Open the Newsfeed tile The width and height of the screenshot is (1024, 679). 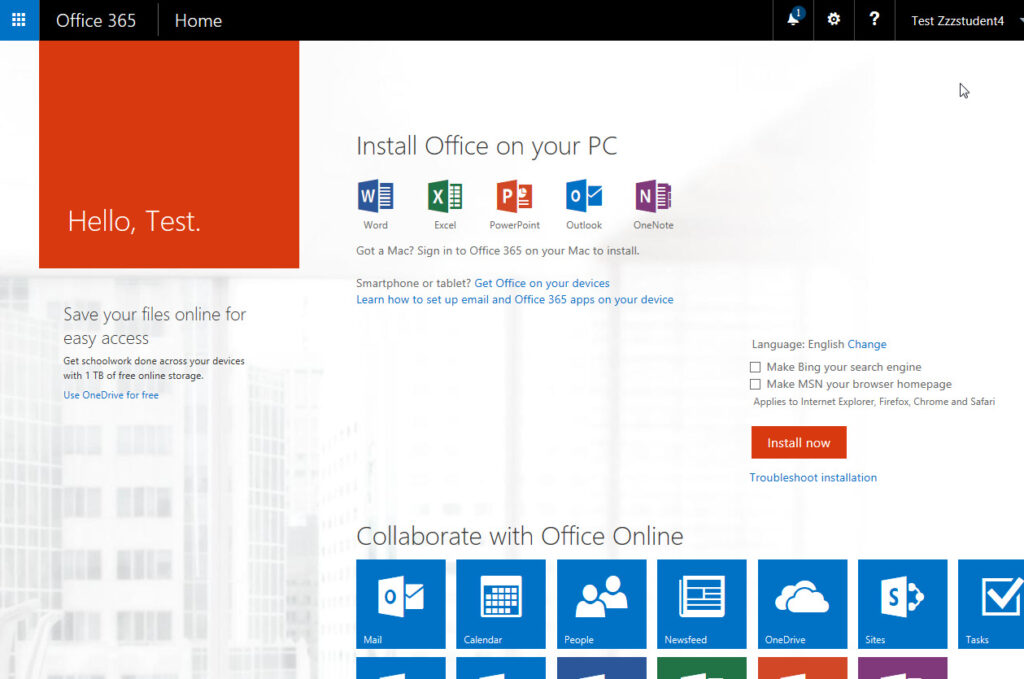point(701,603)
